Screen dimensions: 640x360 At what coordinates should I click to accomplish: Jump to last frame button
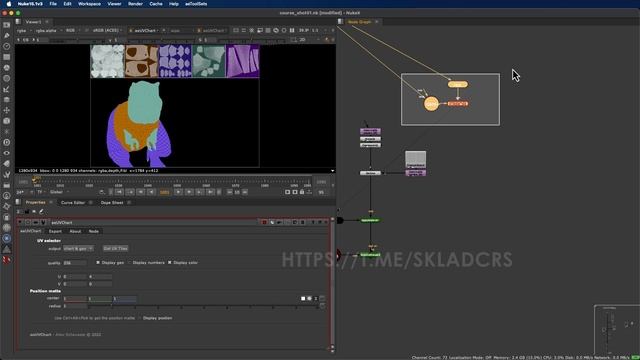click(x=211, y=192)
